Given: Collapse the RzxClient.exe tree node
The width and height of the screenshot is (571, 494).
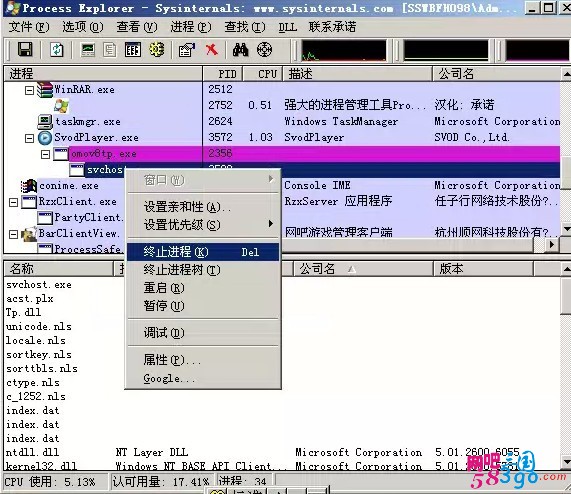Looking at the screenshot, I should (13, 202).
